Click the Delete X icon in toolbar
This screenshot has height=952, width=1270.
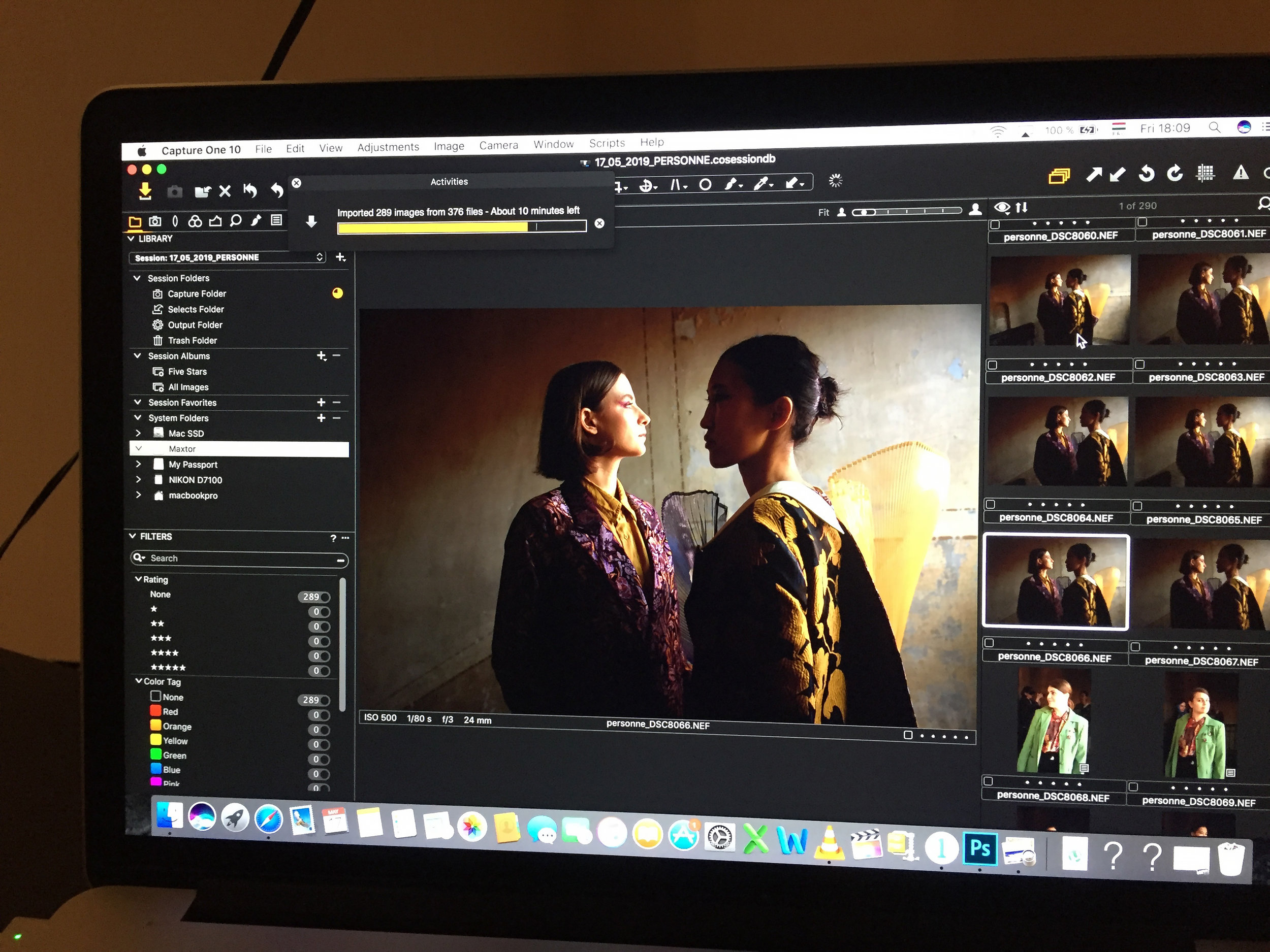coord(225,191)
